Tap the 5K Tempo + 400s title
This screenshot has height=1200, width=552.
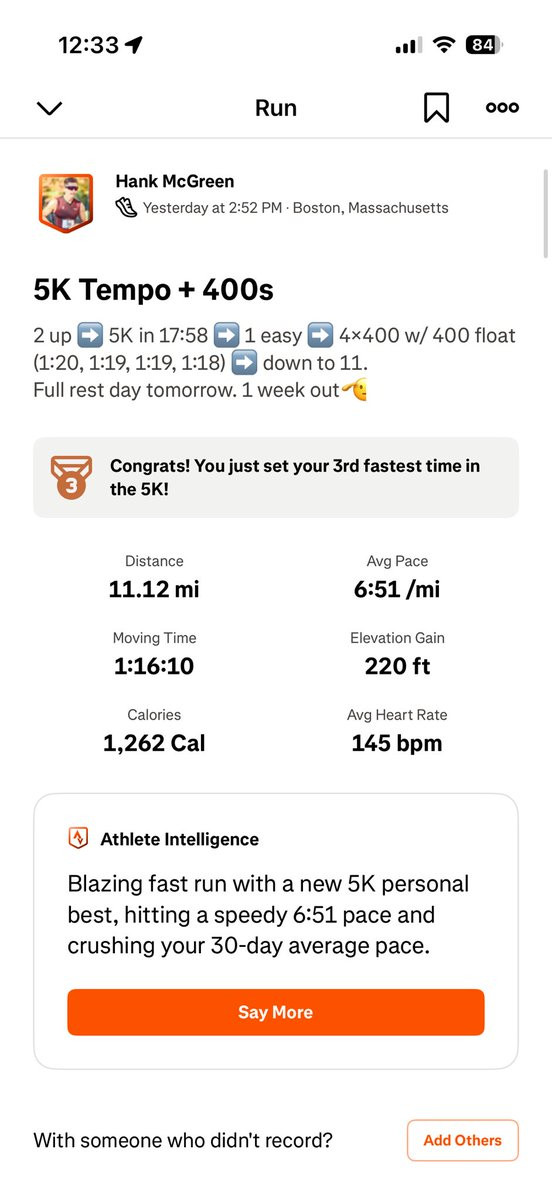coord(154,290)
